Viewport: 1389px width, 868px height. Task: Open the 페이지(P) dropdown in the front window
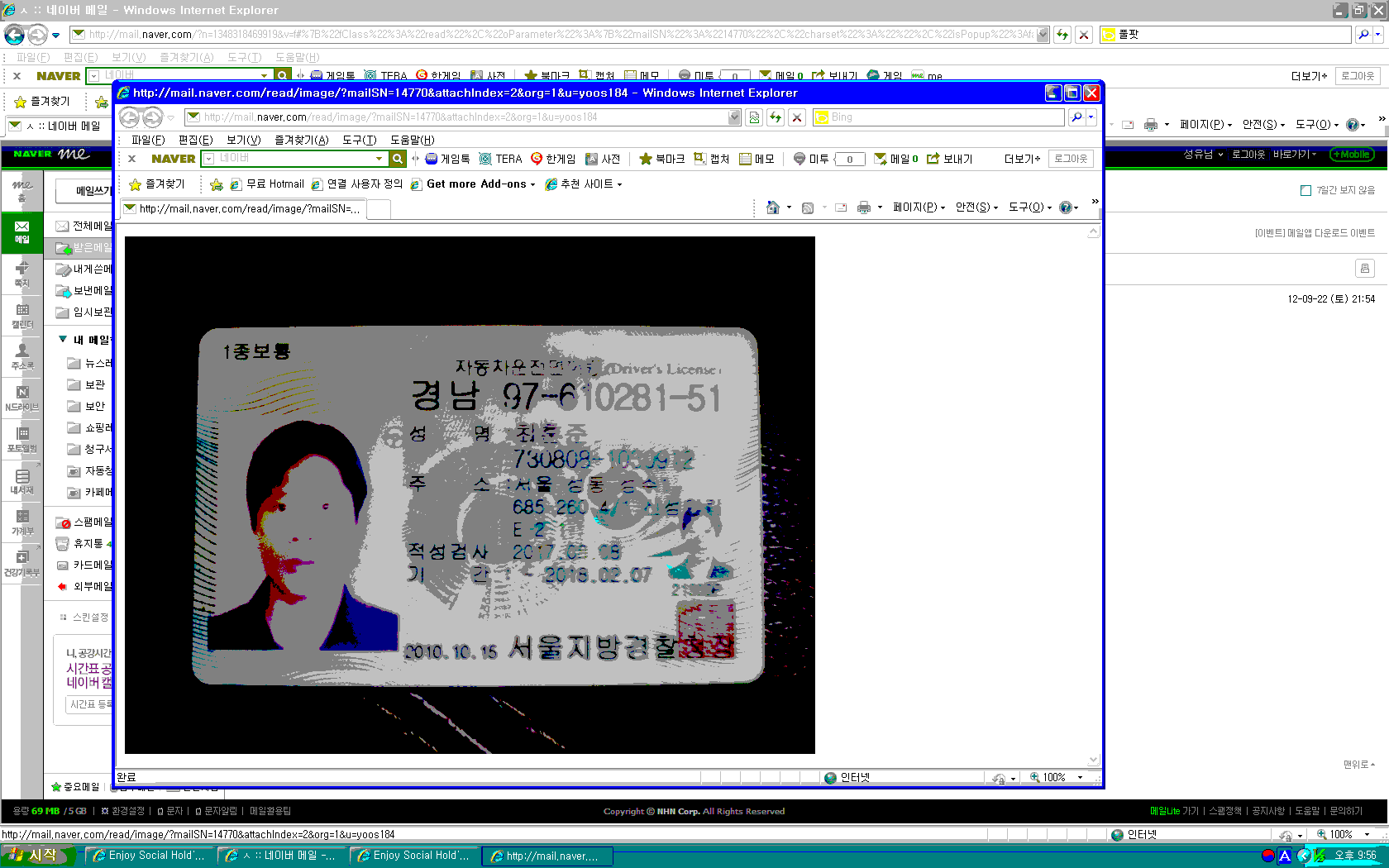919,207
